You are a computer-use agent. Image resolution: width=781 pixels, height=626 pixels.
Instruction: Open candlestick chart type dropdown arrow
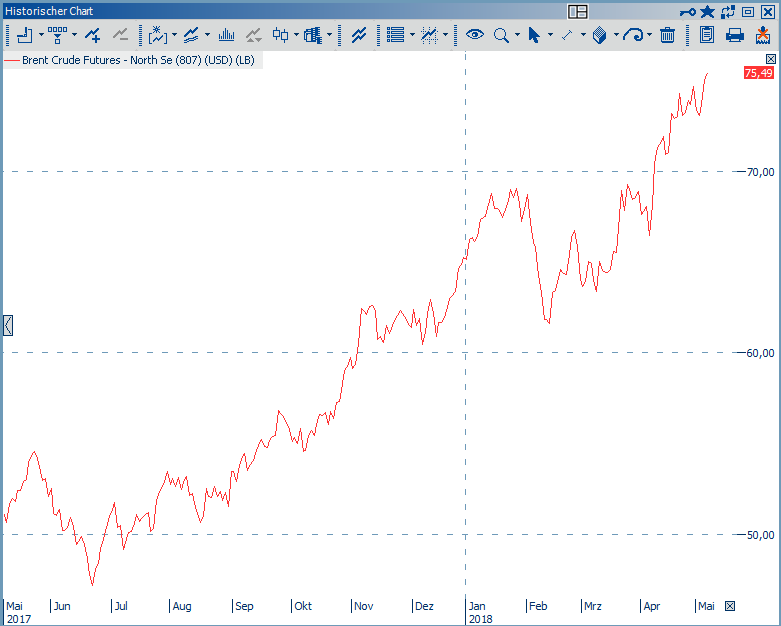296,35
